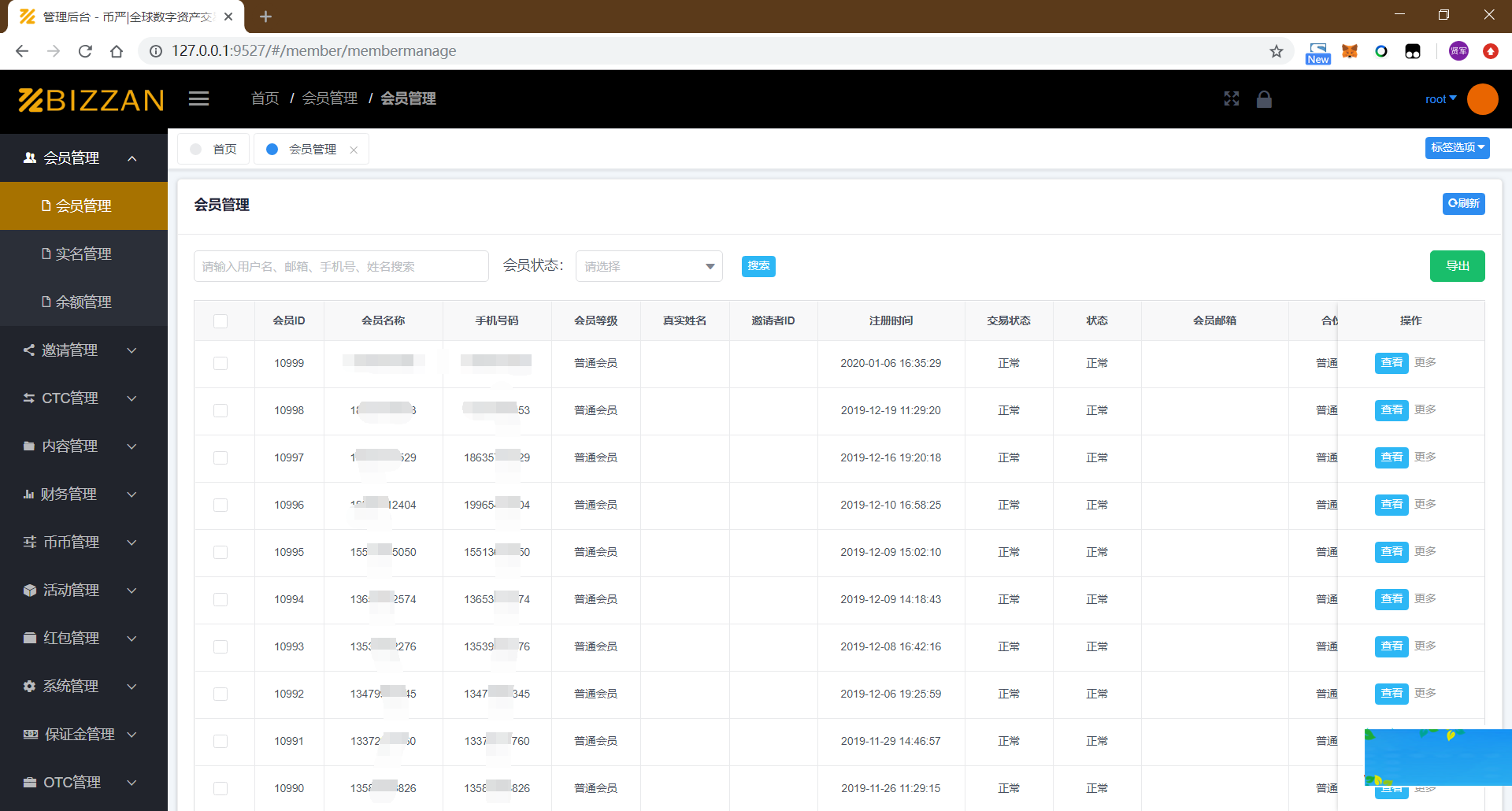This screenshot has width=1512, height=811.
Task: Click the blue 搜索 button
Action: tap(758, 266)
